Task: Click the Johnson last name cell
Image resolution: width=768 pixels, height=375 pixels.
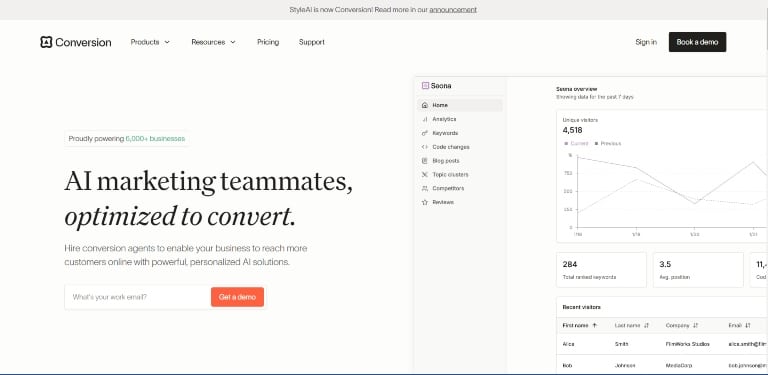Action: (625, 366)
